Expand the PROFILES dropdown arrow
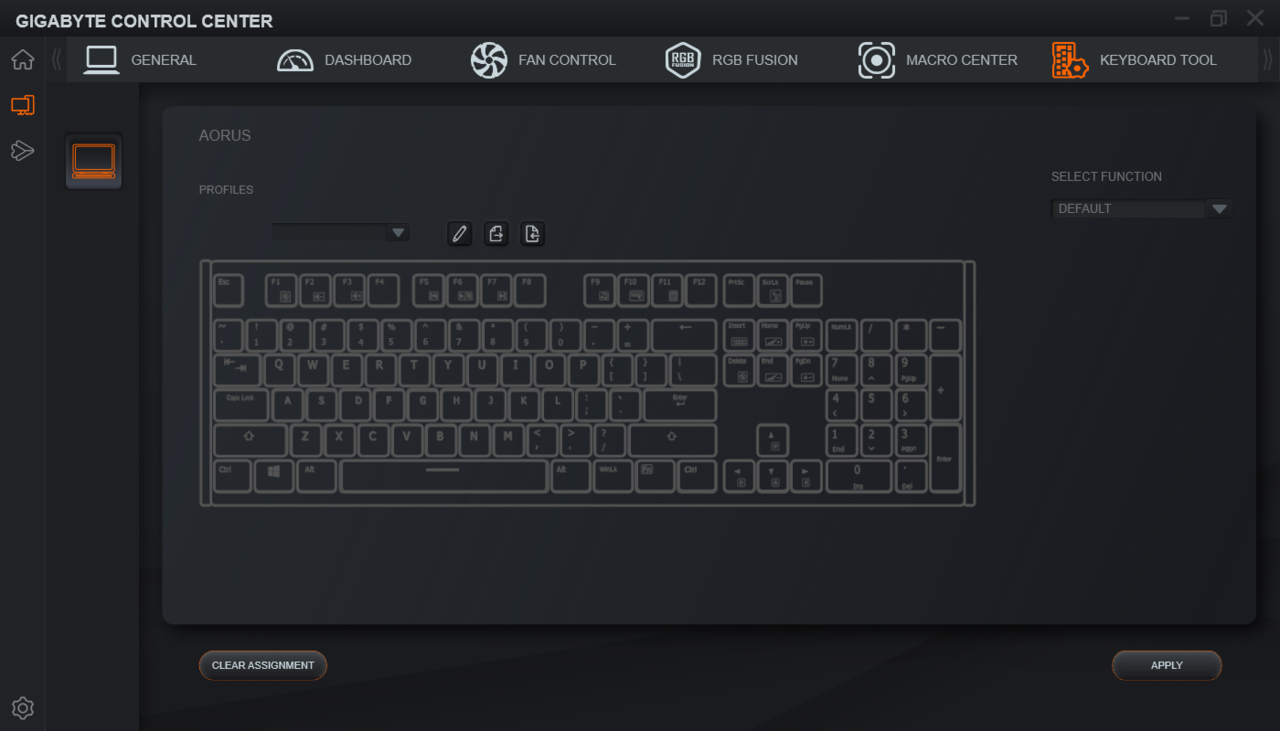This screenshot has width=1280, height=731. point(399,232)
